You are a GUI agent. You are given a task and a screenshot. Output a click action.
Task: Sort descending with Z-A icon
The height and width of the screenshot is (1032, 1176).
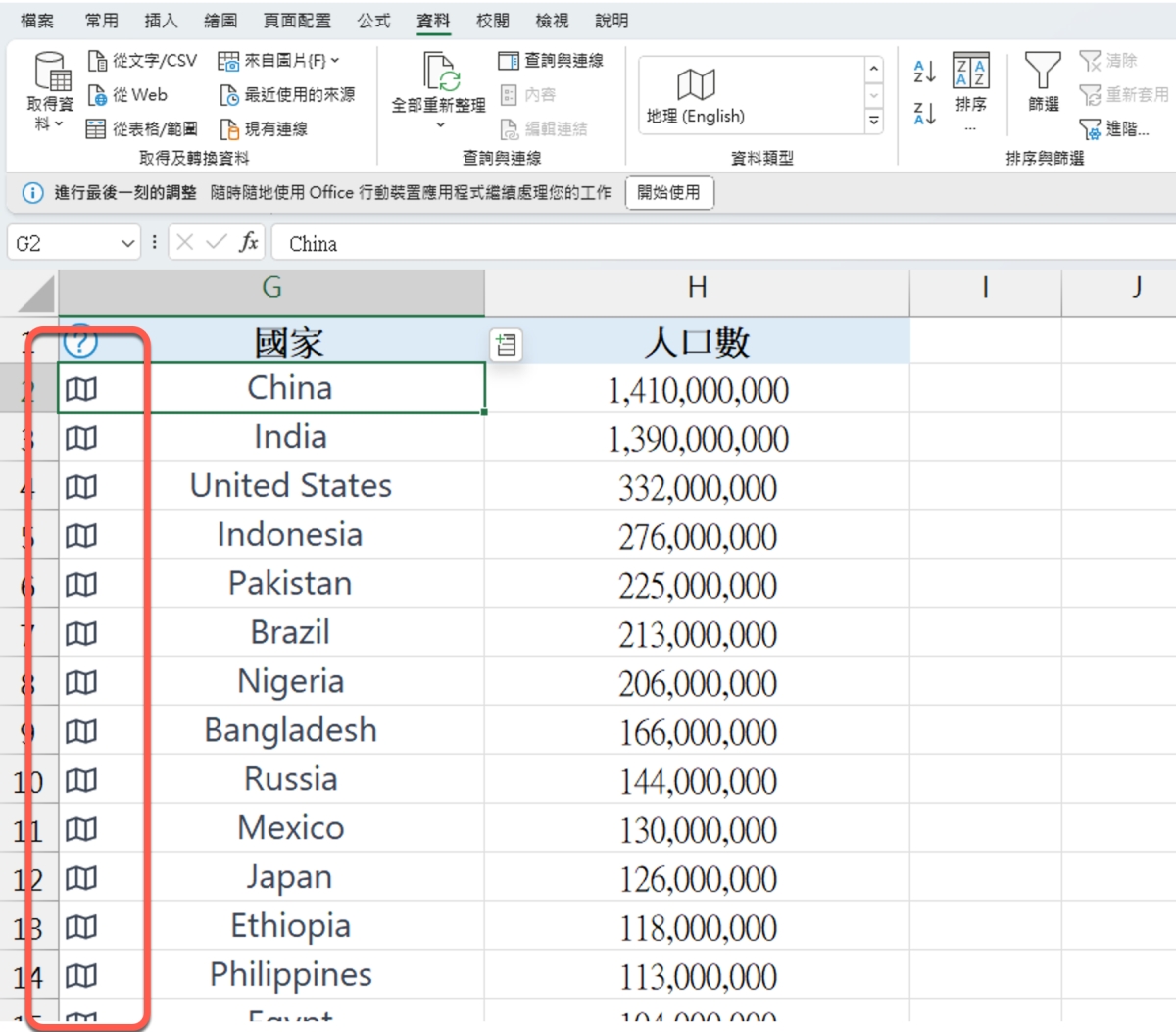click(x=924, y=114)
